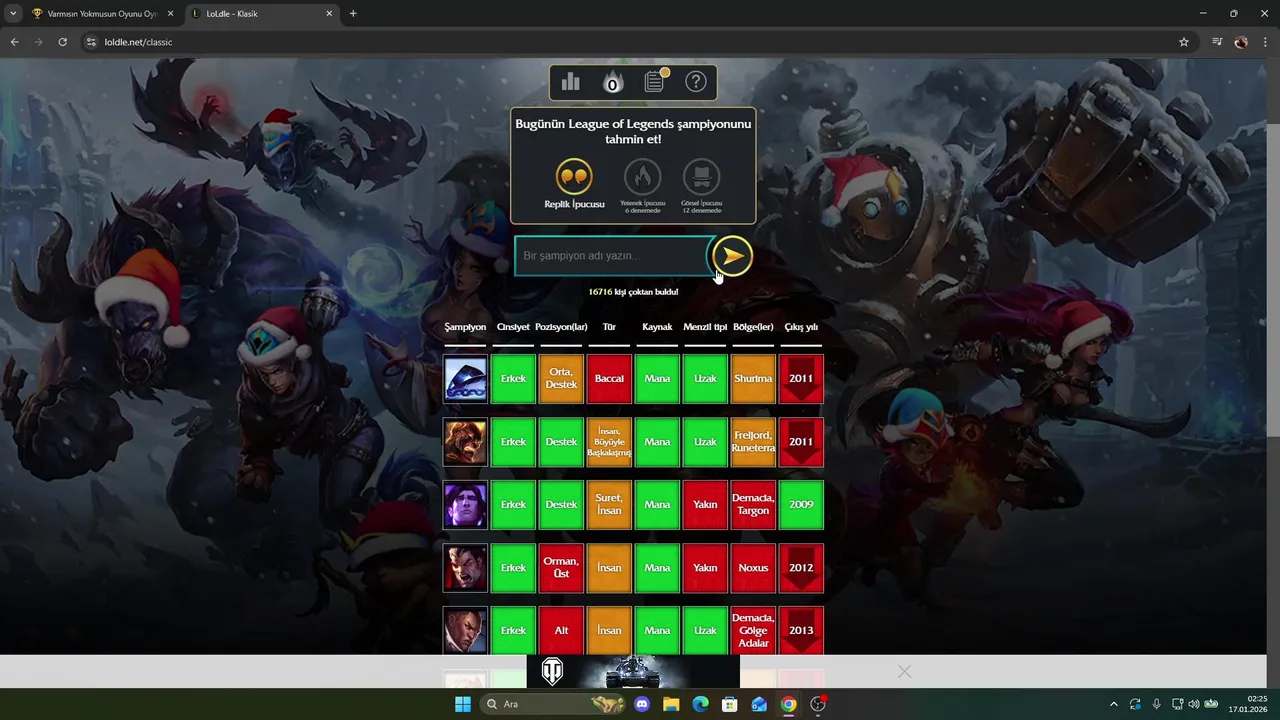
Task: Click the Menzil tipi column header
Action: pyautogui.click(x=705, y=327)
